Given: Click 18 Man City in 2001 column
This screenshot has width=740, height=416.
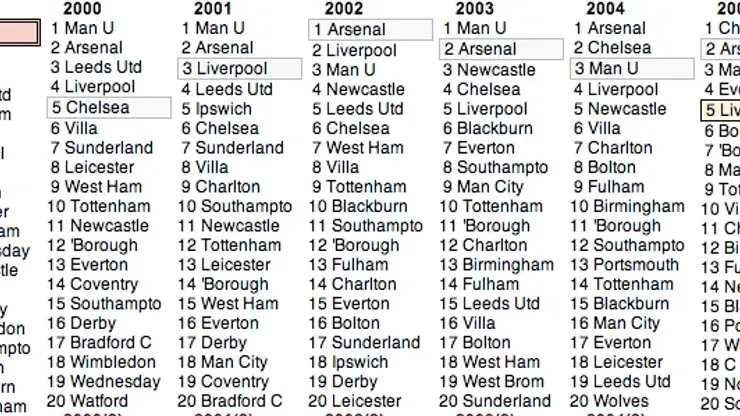Looking at the screenshot, I should [223, 362].
